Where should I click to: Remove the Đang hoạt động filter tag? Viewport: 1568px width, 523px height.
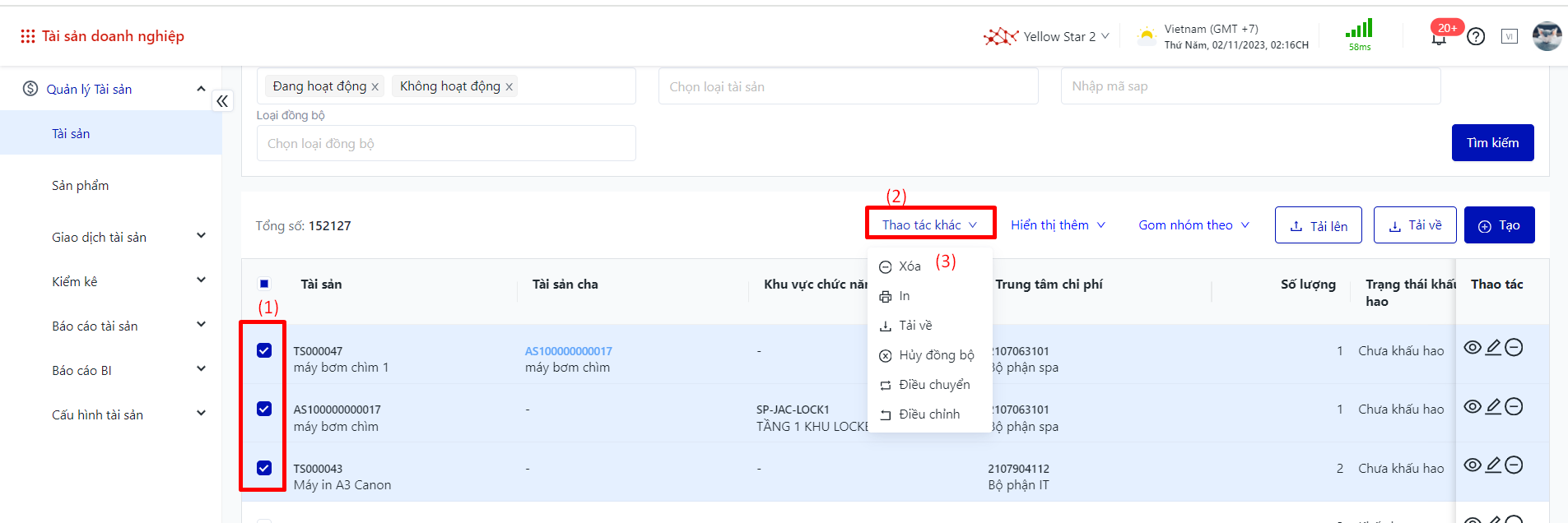coord(375,87)
